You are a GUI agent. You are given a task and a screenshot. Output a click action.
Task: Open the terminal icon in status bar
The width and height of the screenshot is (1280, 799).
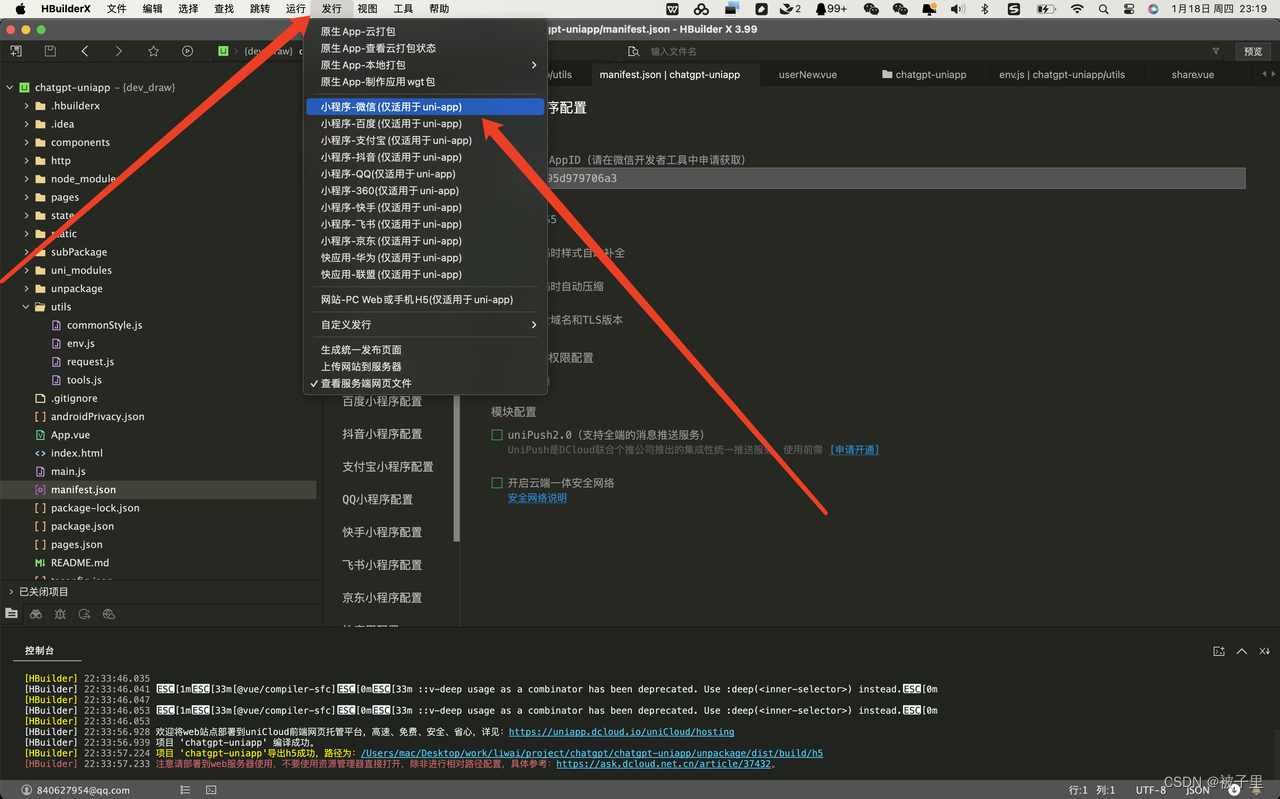pos(211,790)
